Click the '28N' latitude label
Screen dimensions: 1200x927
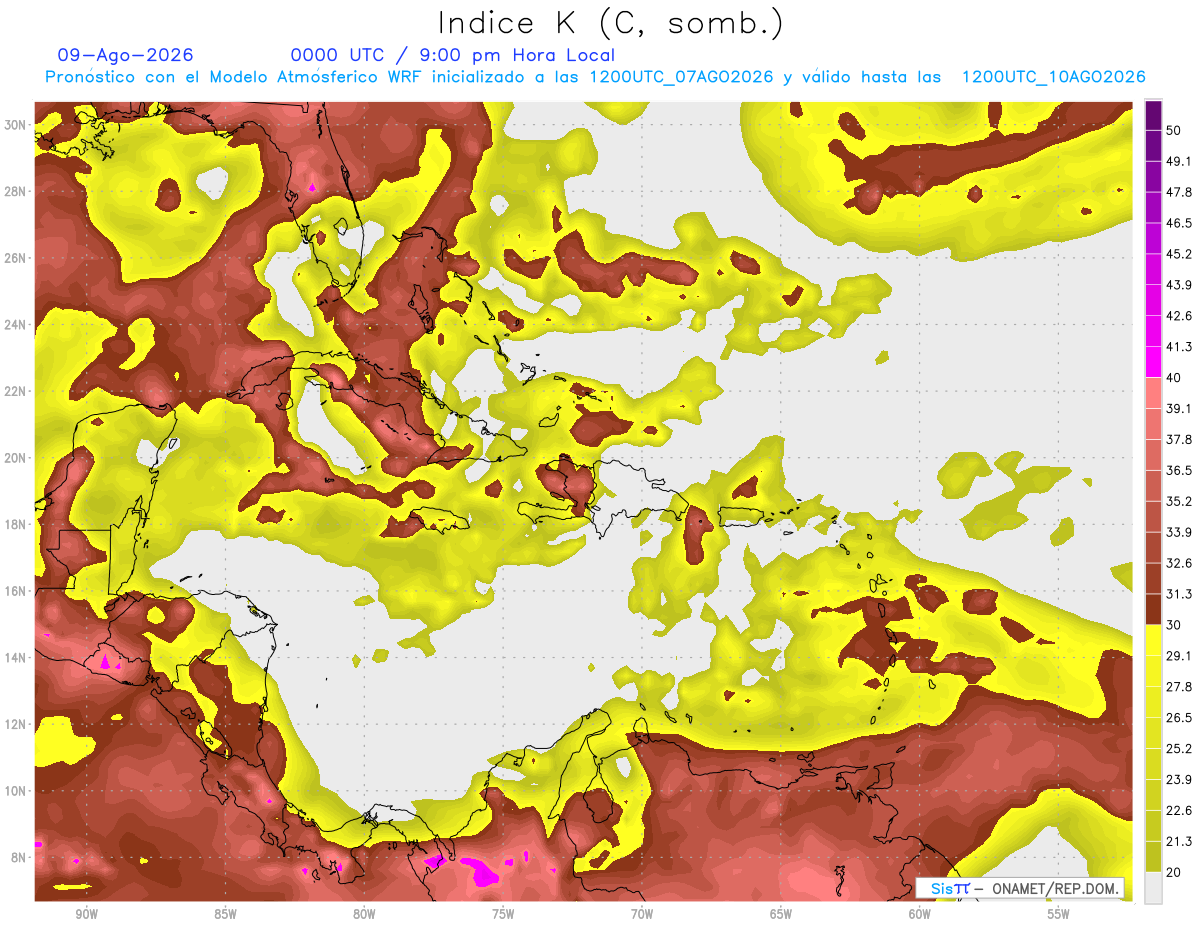point(16,191)
